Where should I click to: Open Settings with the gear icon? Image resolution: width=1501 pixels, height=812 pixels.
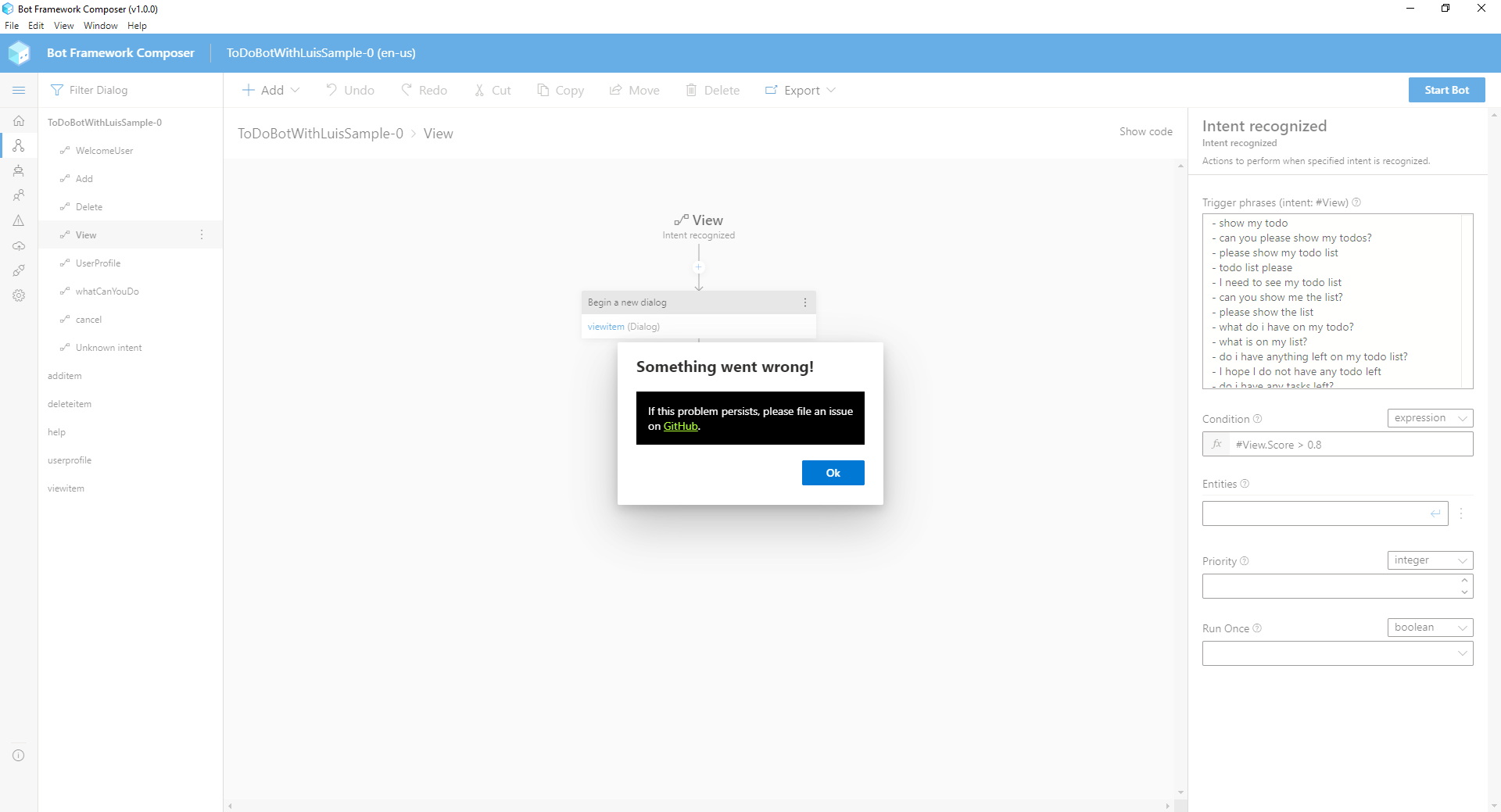19,295
